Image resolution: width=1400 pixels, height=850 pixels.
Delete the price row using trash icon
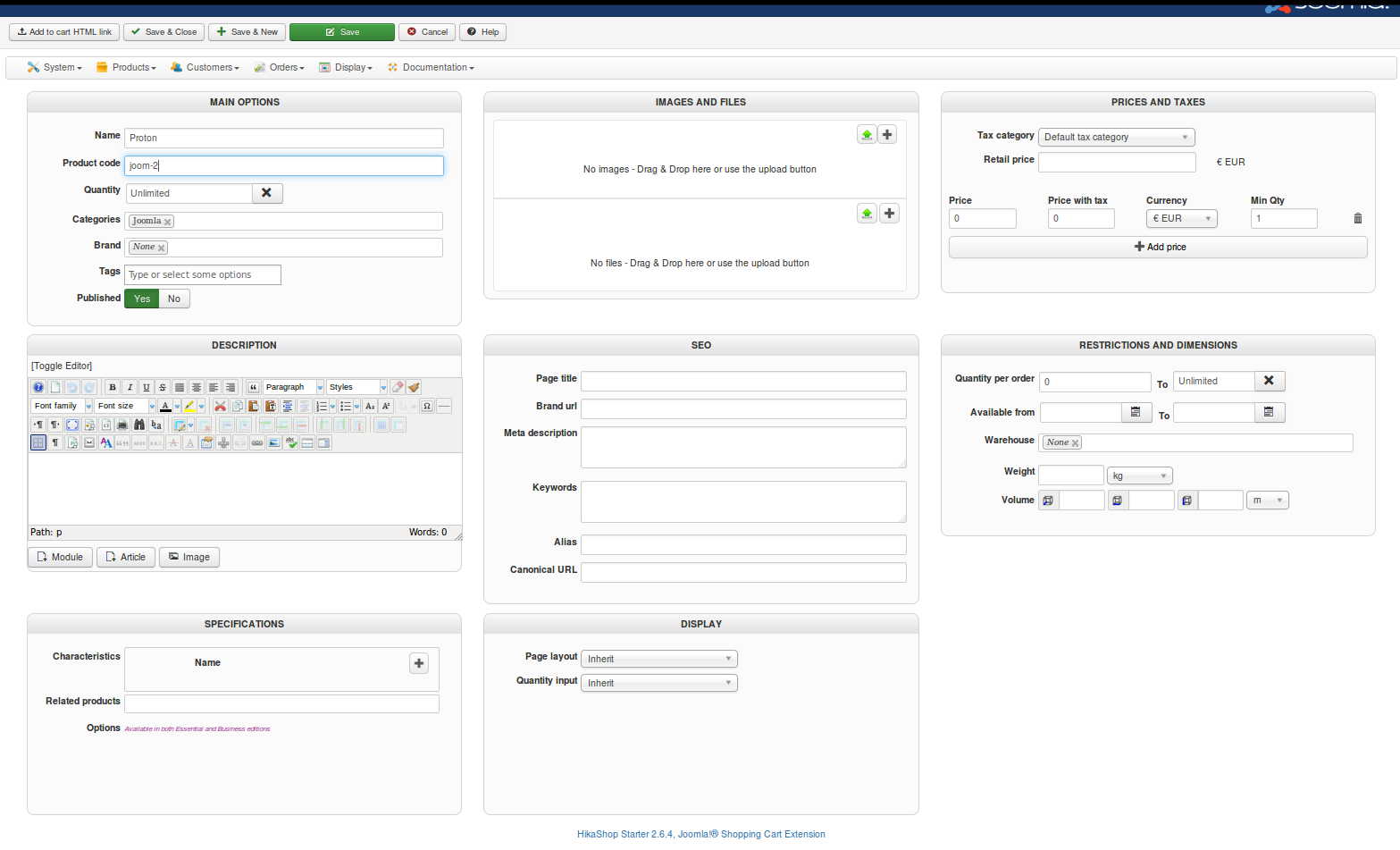[1357, 218]
